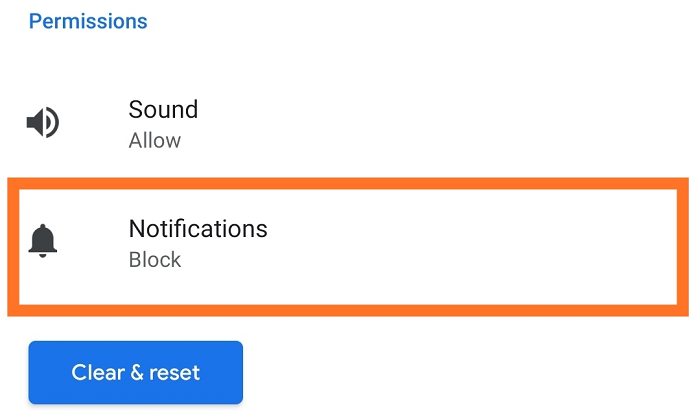Click the ampersand in the Clear & reset button
700x414 pixels.
(x=137, y=372)
